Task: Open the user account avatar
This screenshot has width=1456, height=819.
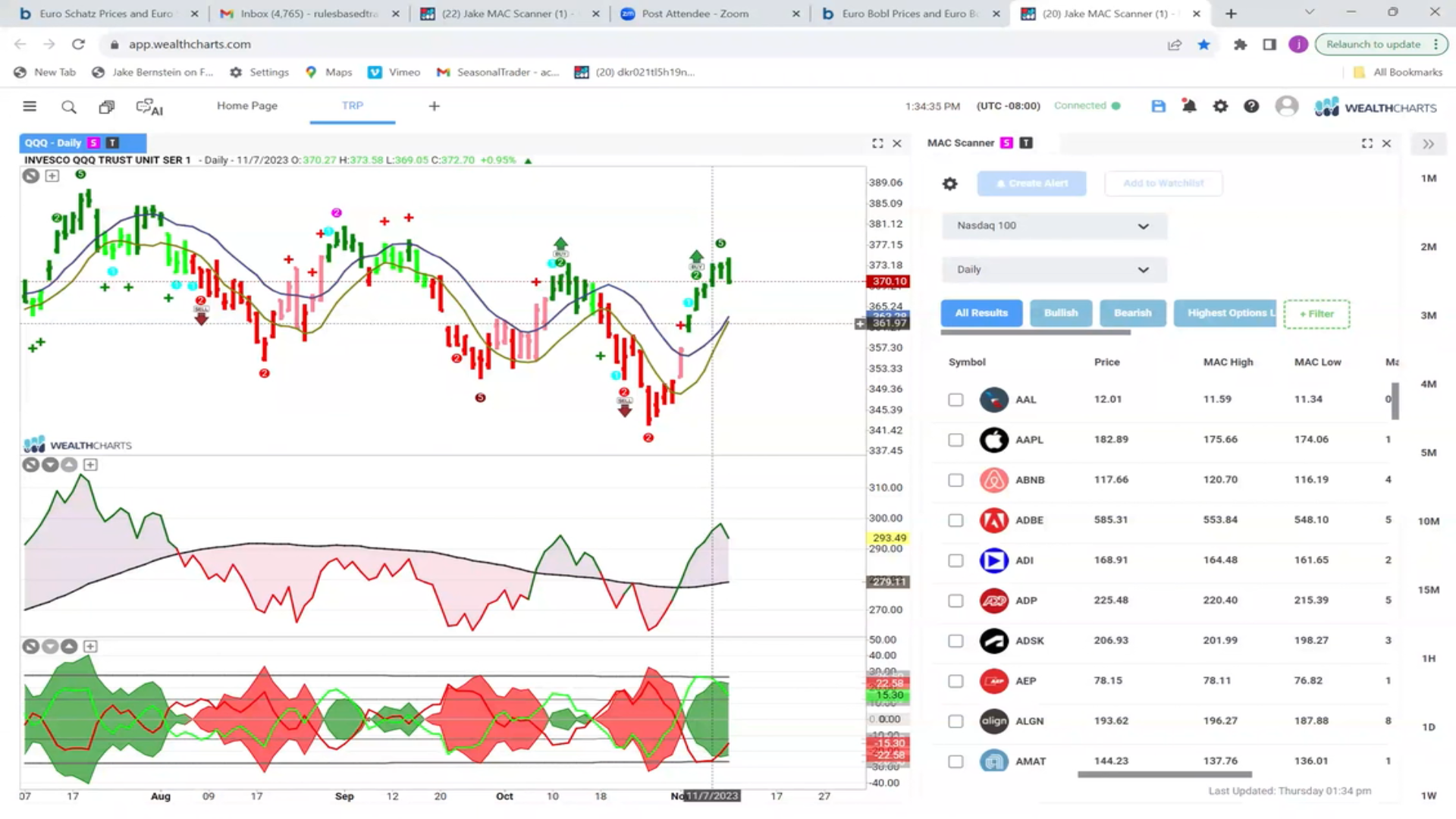Action: 1287,106
